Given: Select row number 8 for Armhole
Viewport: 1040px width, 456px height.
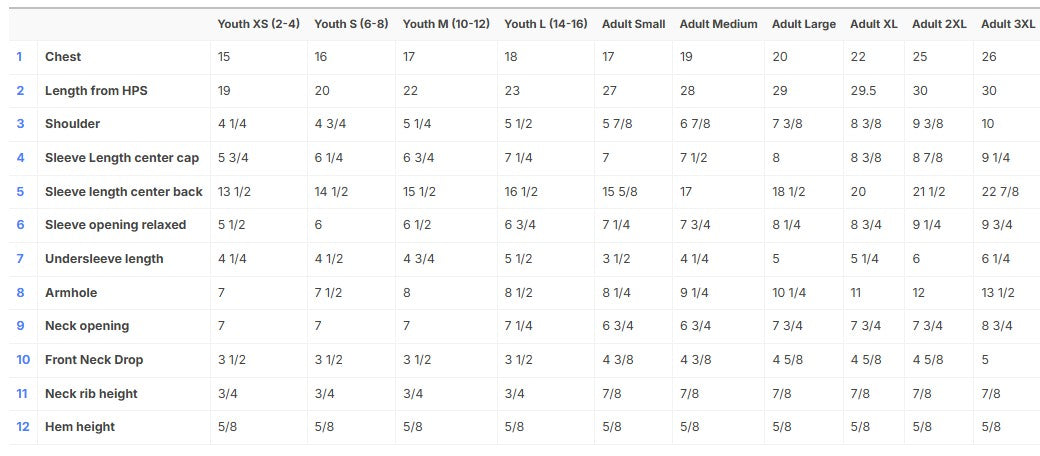Looking at the screenshot, I should pos(20,293).
